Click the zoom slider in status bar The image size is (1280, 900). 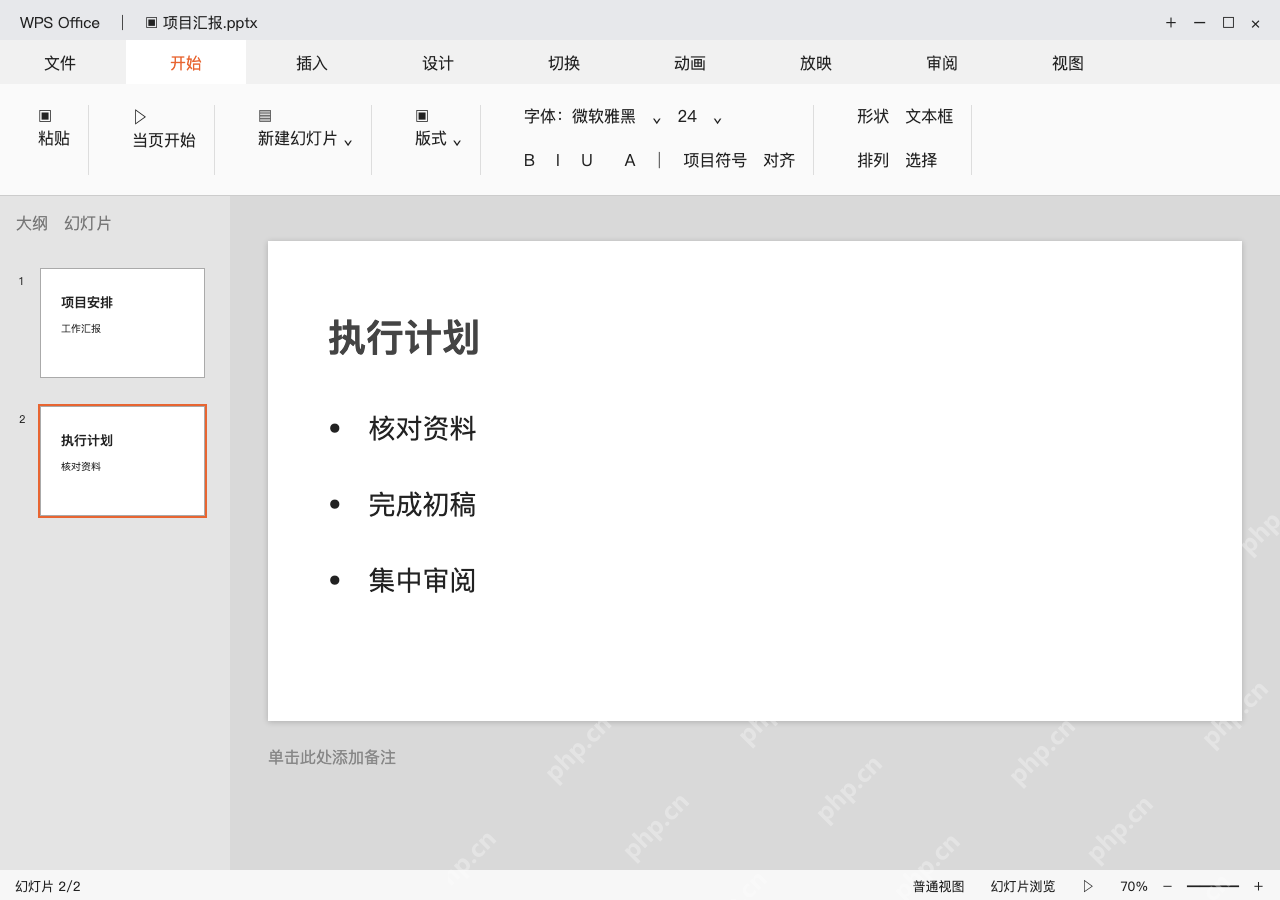point(1213,886)
